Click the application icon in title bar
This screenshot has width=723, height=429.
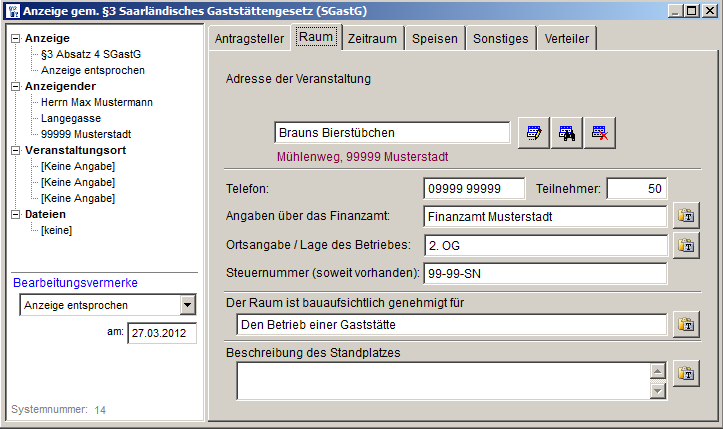(12, 11)
